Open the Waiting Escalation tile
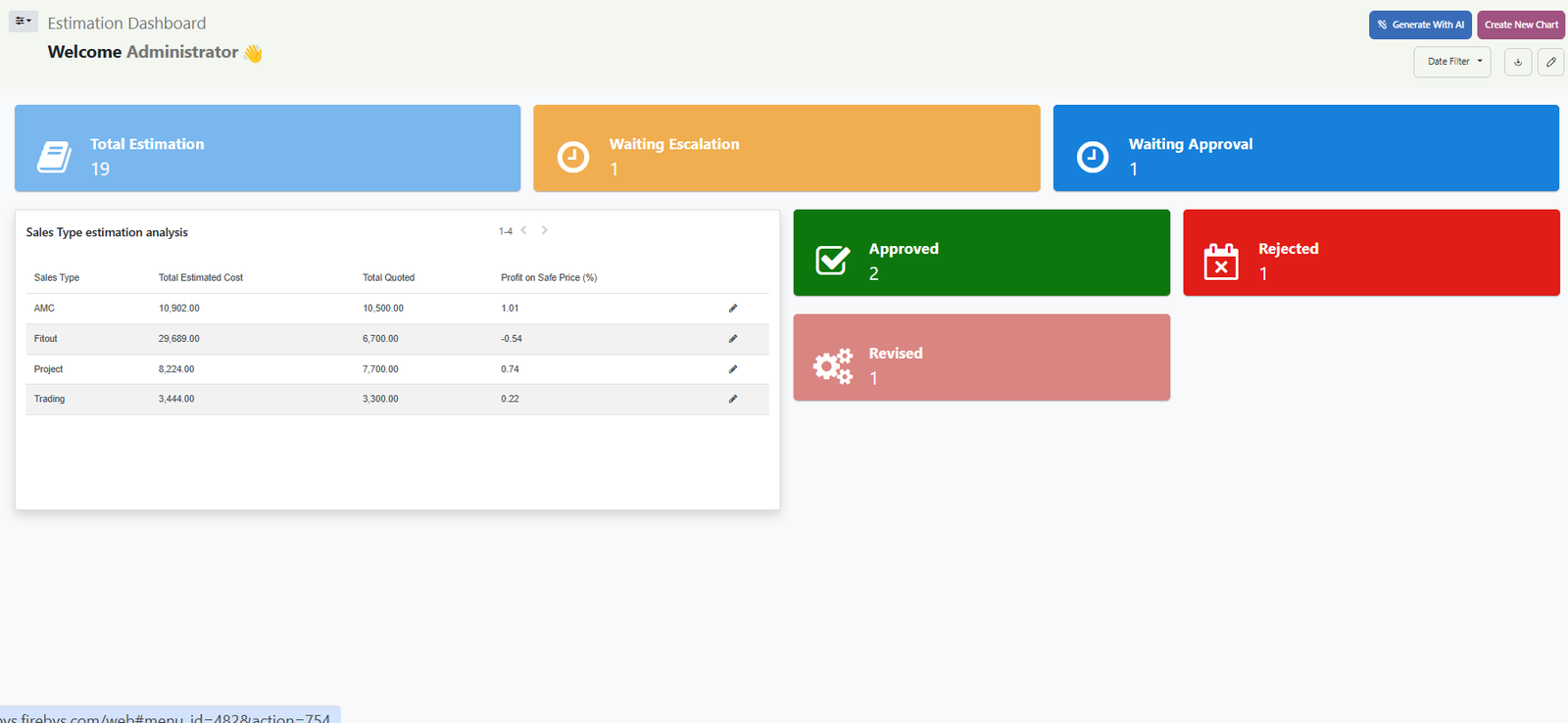The width and height of the screenshot is (1568, 723). (786, 148)
